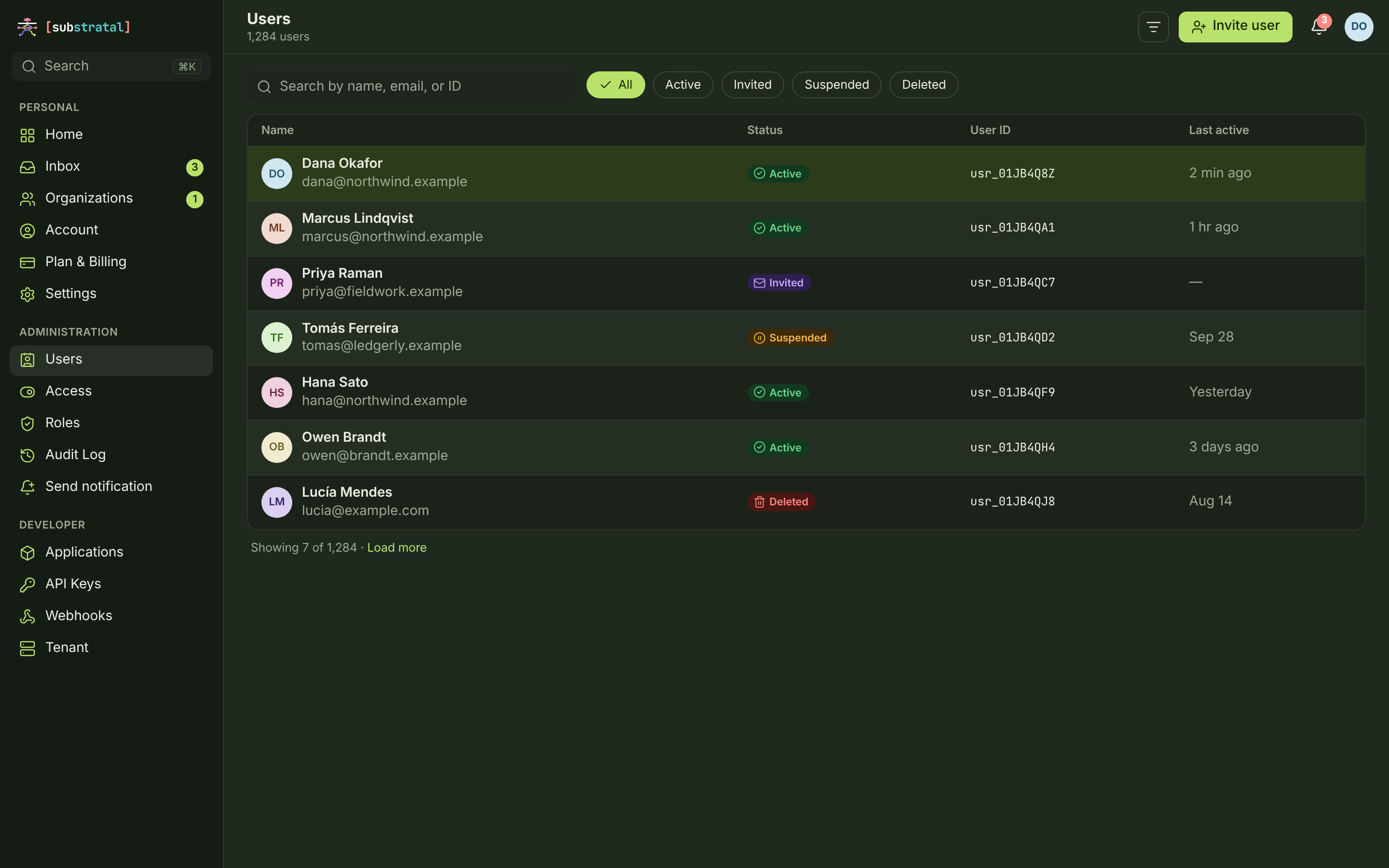This screenshot has width=1389, height=868.
Task: Open Users in the Administration menu
Action: [111, 360]
